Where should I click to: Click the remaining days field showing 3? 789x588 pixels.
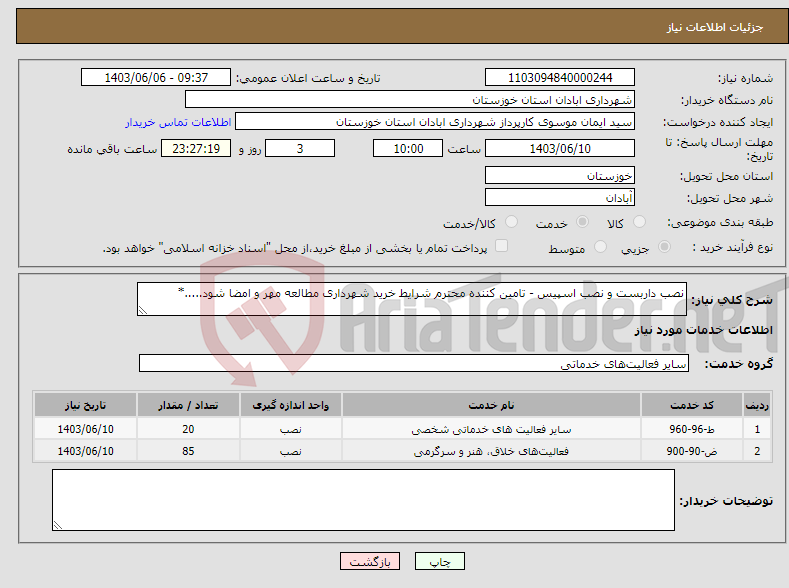[x=300, y=148]
